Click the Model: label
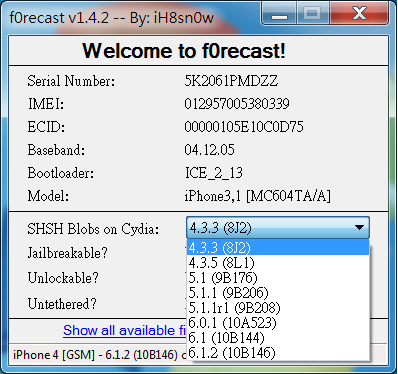Viewport: 398px width, 374px height. pos(48,196)
